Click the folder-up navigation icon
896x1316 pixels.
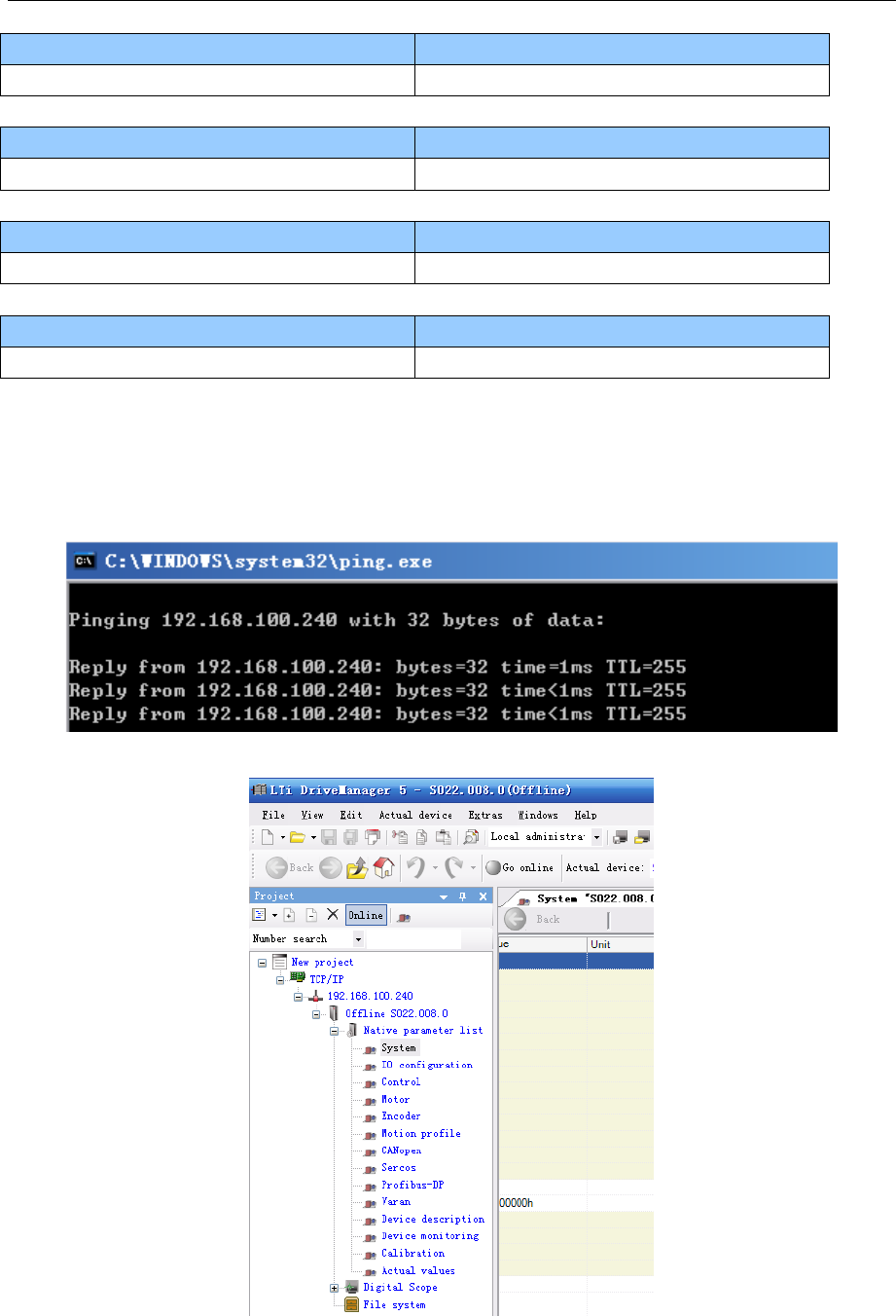tap(357, 867)
